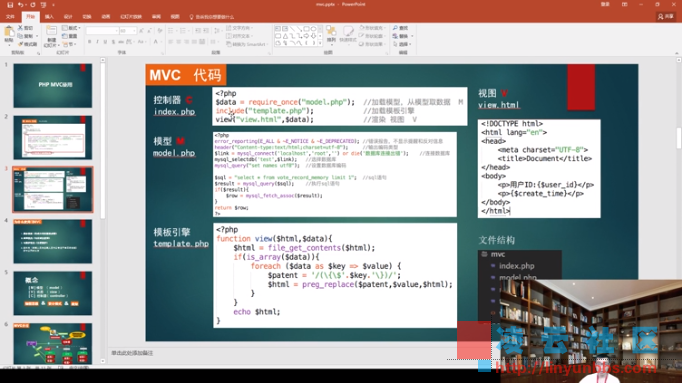682x383 pixels.
Task: Pick the down arrow shape in gallery
Action: (x=314, y=36)
